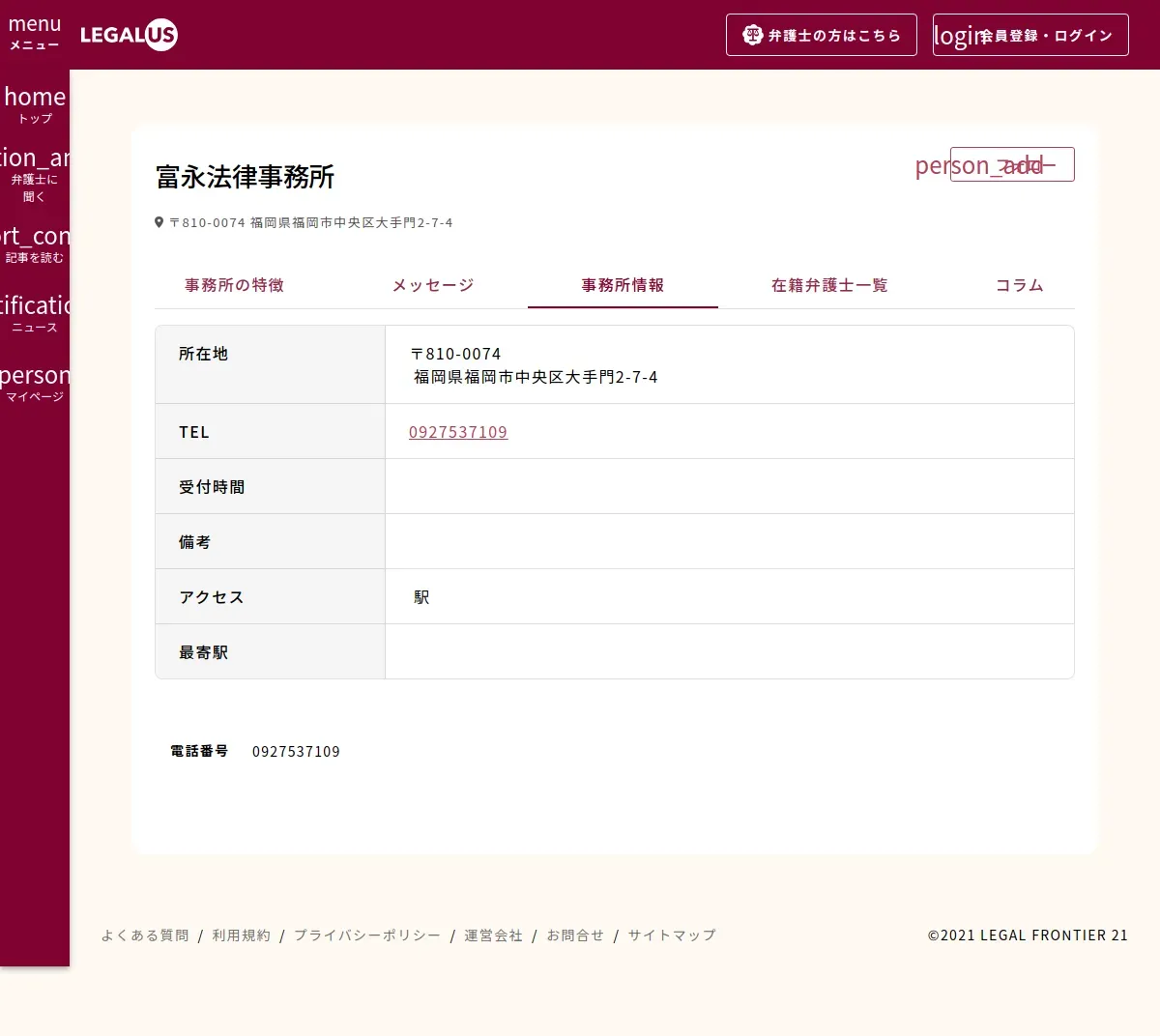Click the TEL row label
The height and width of the screenshot is (1036, 1160).
pyautogui.click(x=194, y=432)
